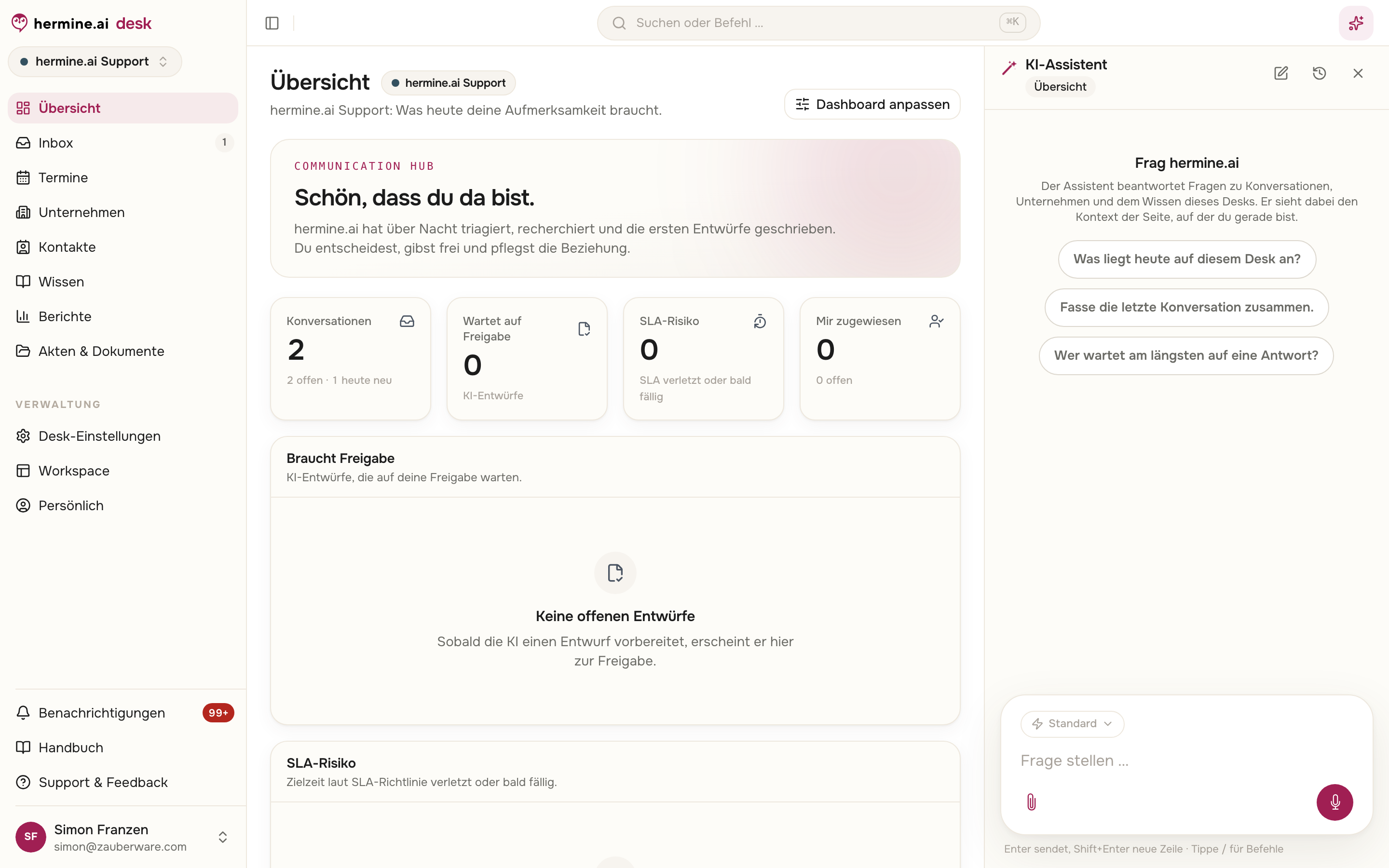Open Handbuch in the sidebar

(123, 747)
